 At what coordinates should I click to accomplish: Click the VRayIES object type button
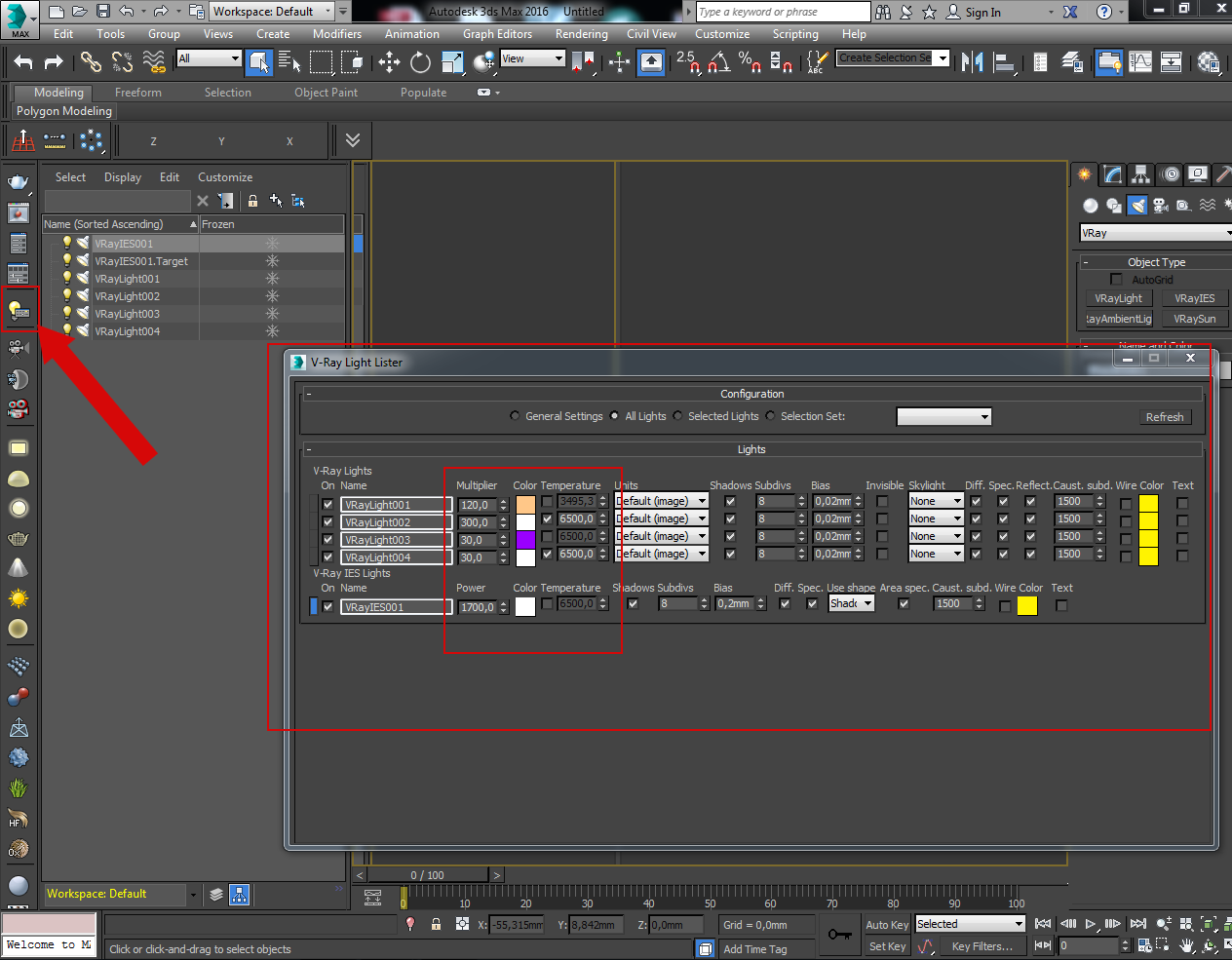click(1195, 298)
